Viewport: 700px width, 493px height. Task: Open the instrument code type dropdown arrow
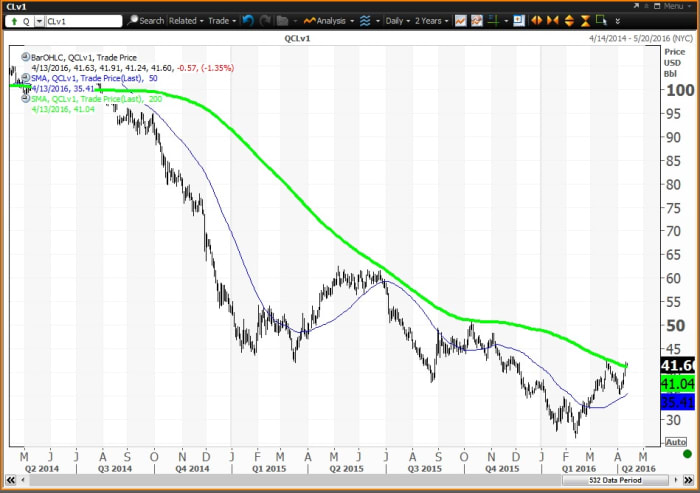pyautogui.click(x=39, y=21)
